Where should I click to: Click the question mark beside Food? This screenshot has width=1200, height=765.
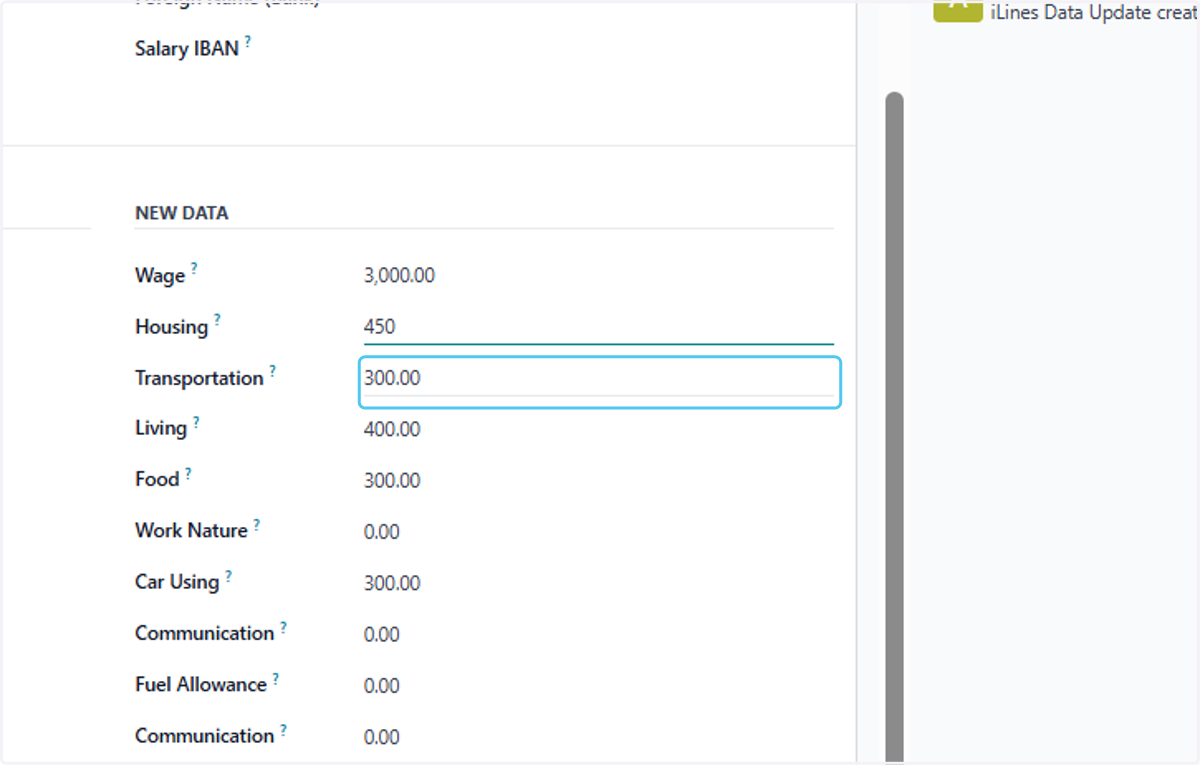(x=188, y=473)
